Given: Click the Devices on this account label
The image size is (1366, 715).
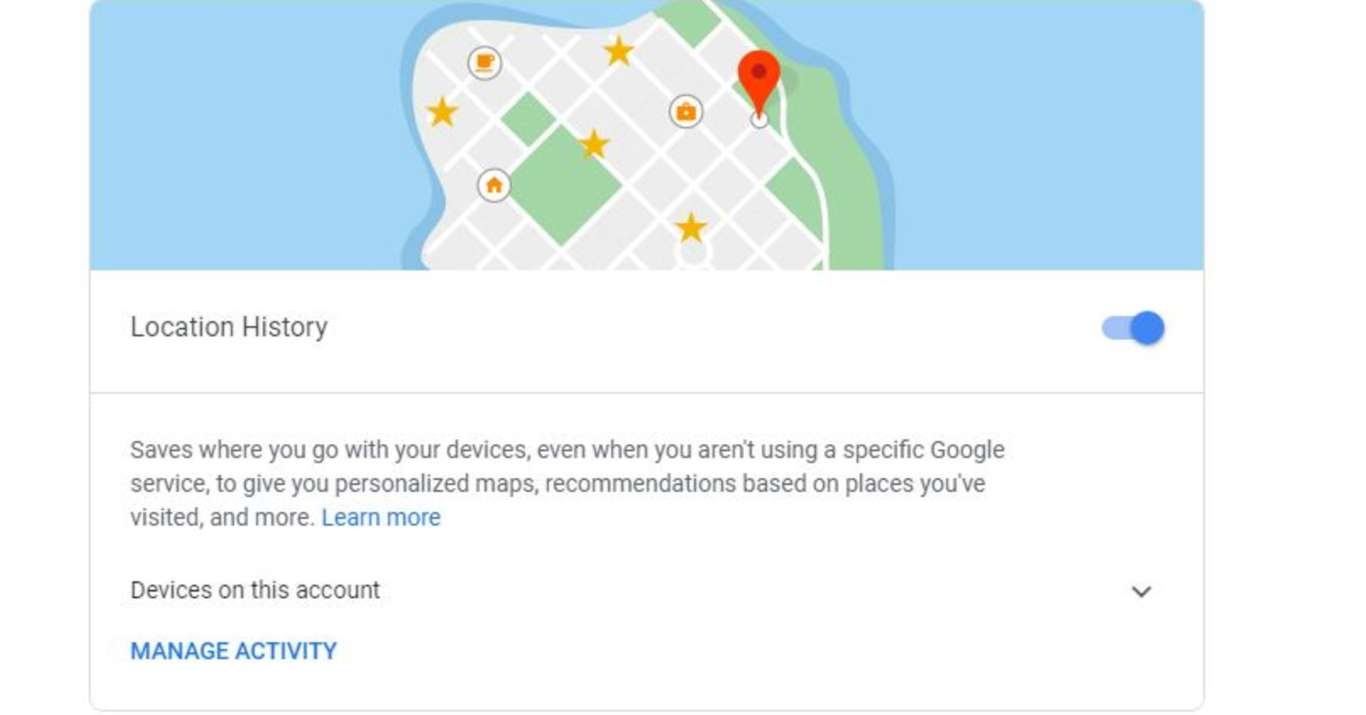Looking at the screenshot, I should 255,590.
